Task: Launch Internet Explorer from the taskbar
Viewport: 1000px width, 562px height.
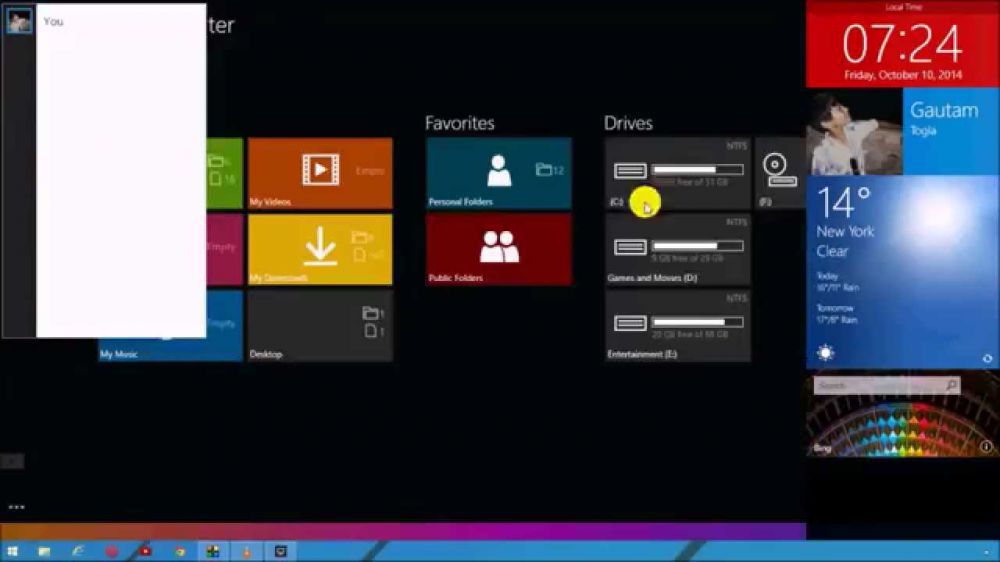Action: click(78, 551)
